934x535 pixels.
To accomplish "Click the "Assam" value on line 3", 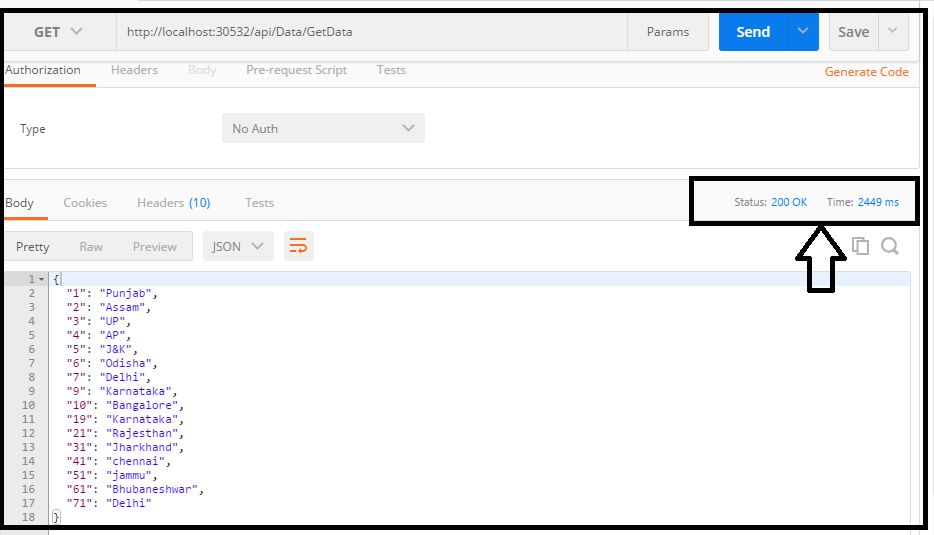I will [x=122, y=307].
